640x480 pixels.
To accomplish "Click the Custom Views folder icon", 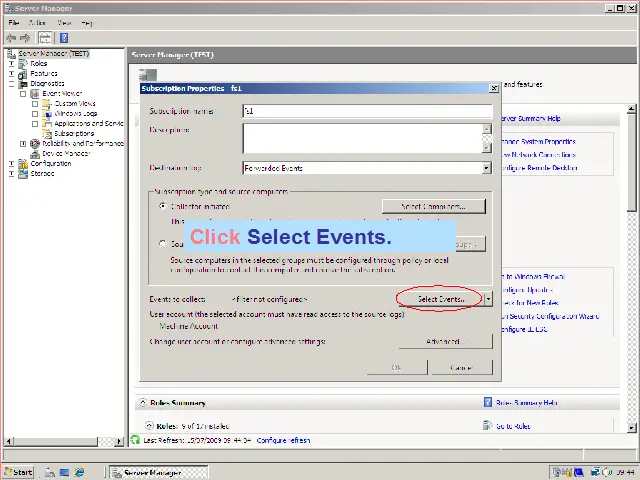I will pos(47,104).
